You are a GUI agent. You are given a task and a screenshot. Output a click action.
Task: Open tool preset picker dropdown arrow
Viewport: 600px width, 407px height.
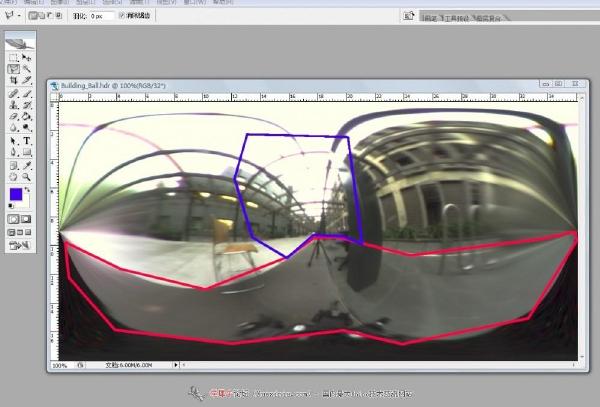pyautogui.click(x=19, y=16)
